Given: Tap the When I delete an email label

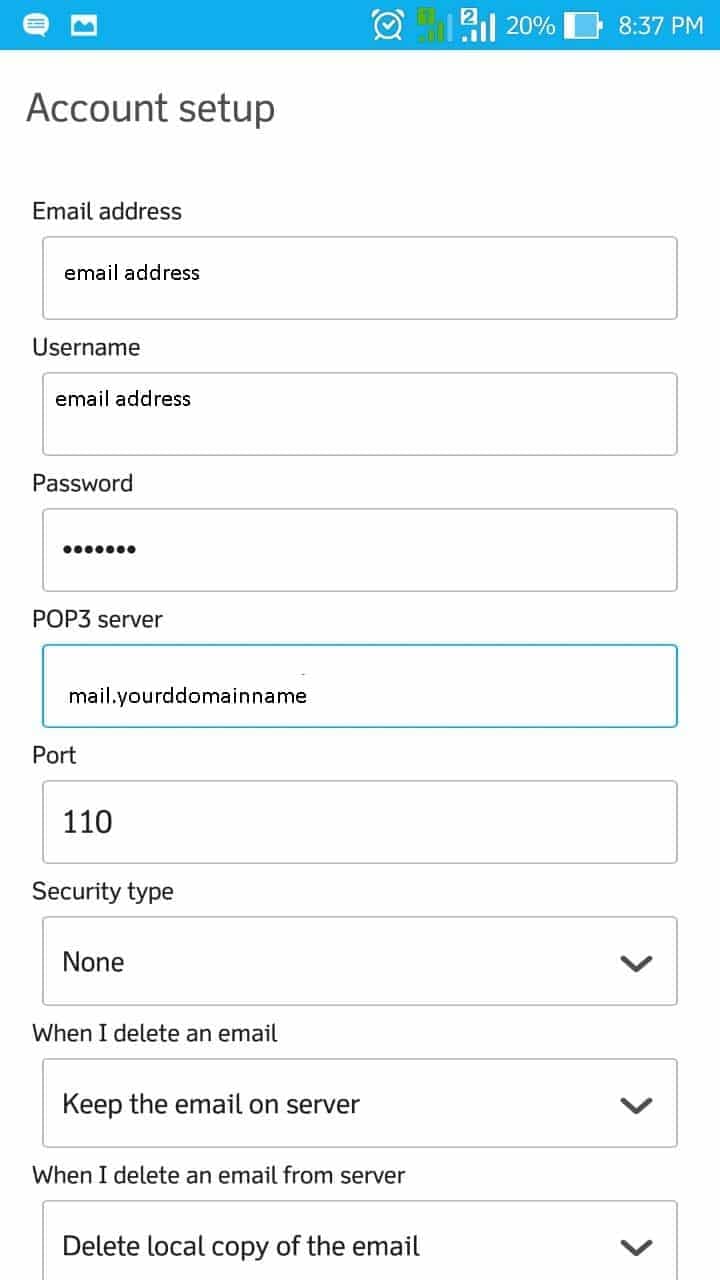Looking at the screenshot, I should tap(155, 1033).
